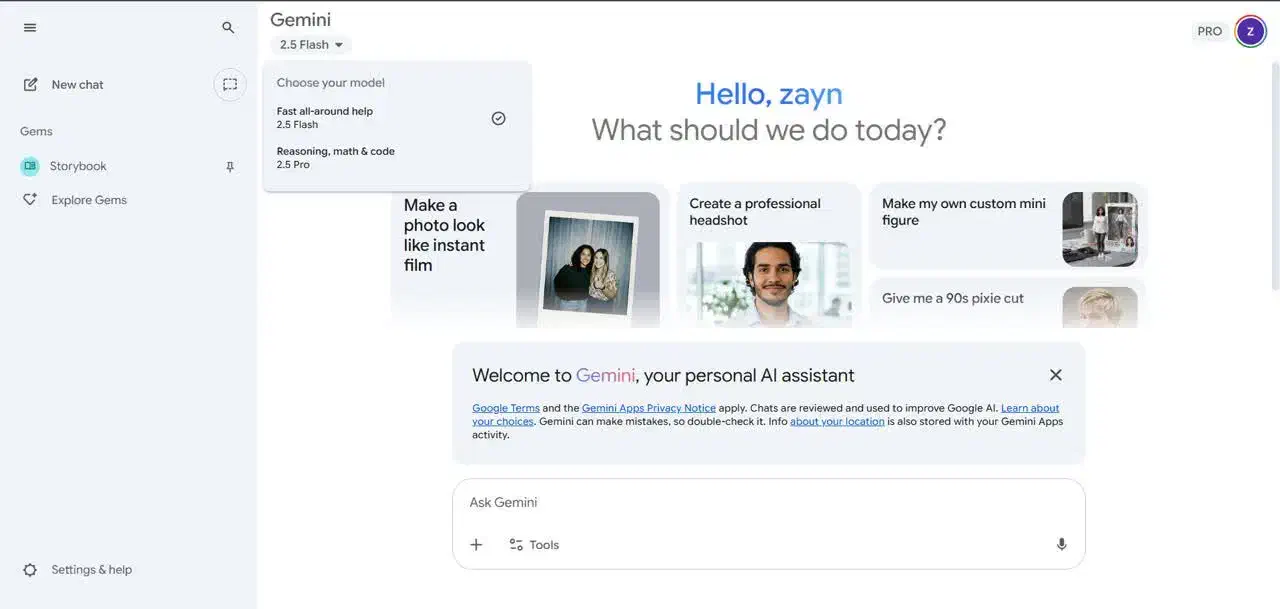The image size is (1280, 609).
Task: Click the Gemini title text in the header
Action: [x=300, y=19]
